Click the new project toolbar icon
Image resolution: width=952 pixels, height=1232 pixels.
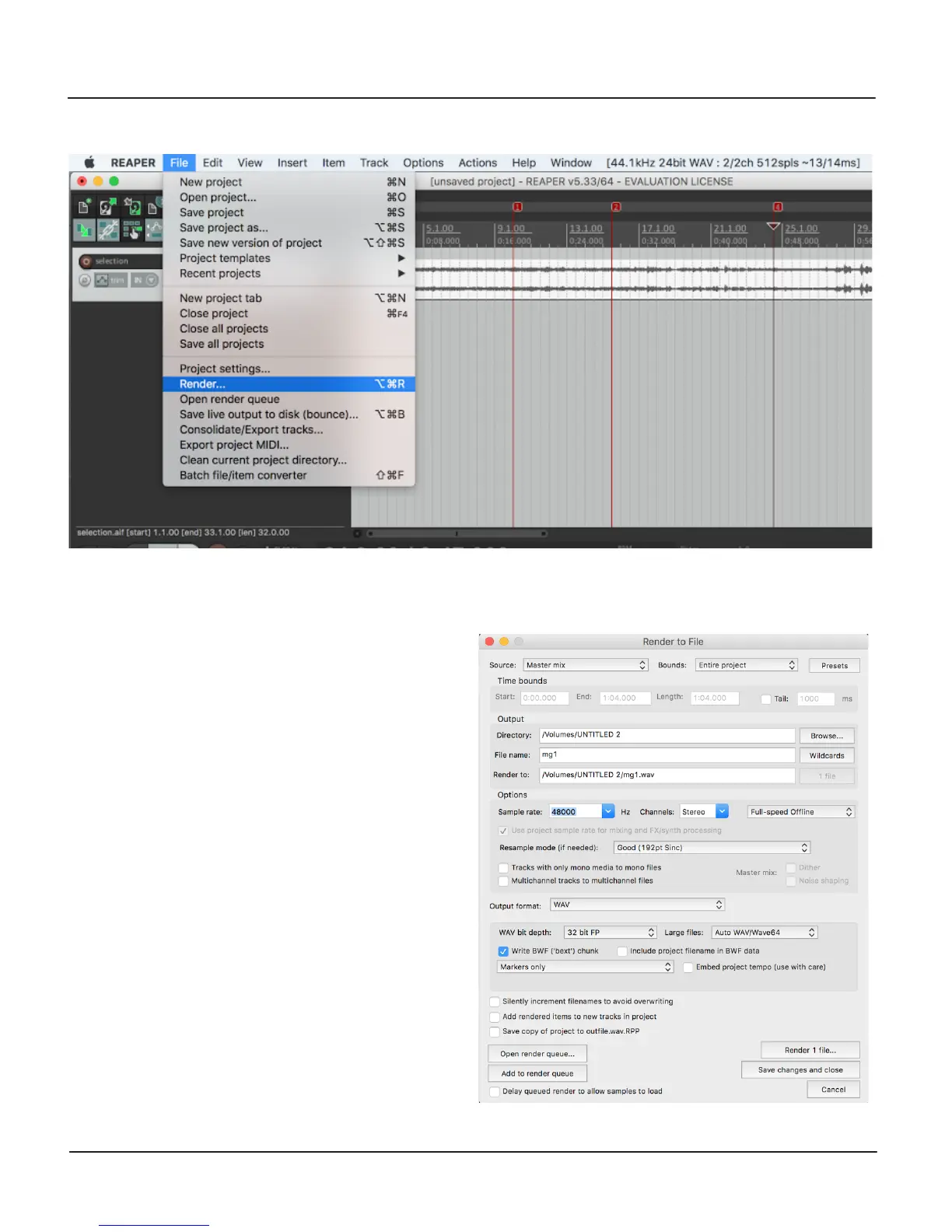tap(84, 208)
